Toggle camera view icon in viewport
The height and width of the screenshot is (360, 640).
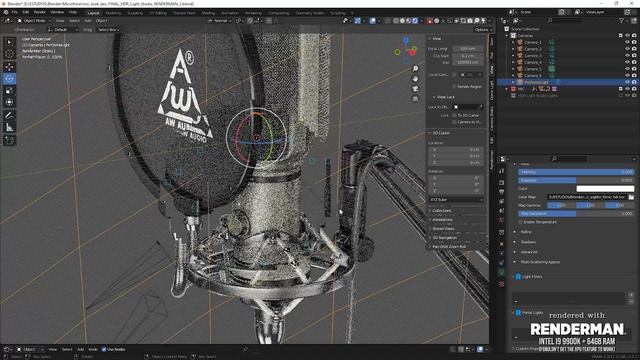click(415, 89)
